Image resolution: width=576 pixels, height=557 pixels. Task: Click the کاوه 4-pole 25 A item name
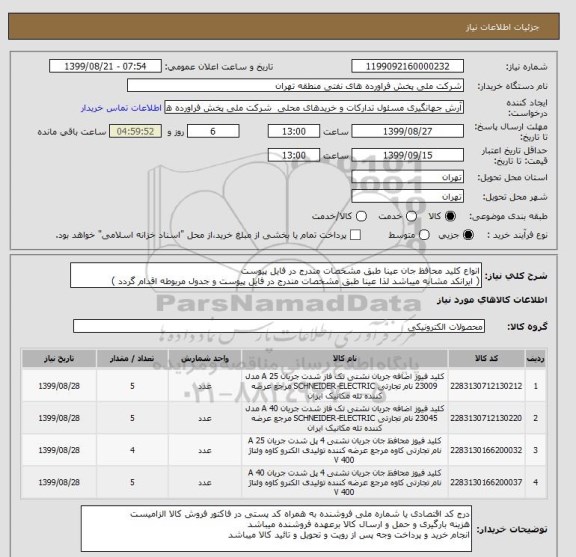(345, 450)
